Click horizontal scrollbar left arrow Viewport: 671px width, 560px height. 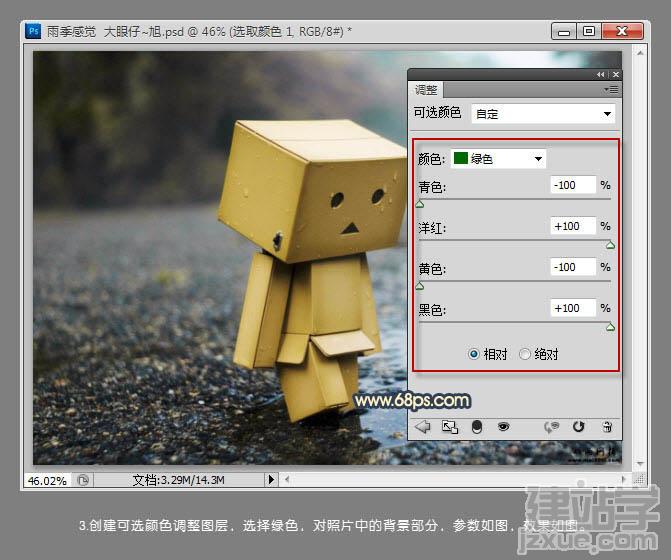click(287, 480)
